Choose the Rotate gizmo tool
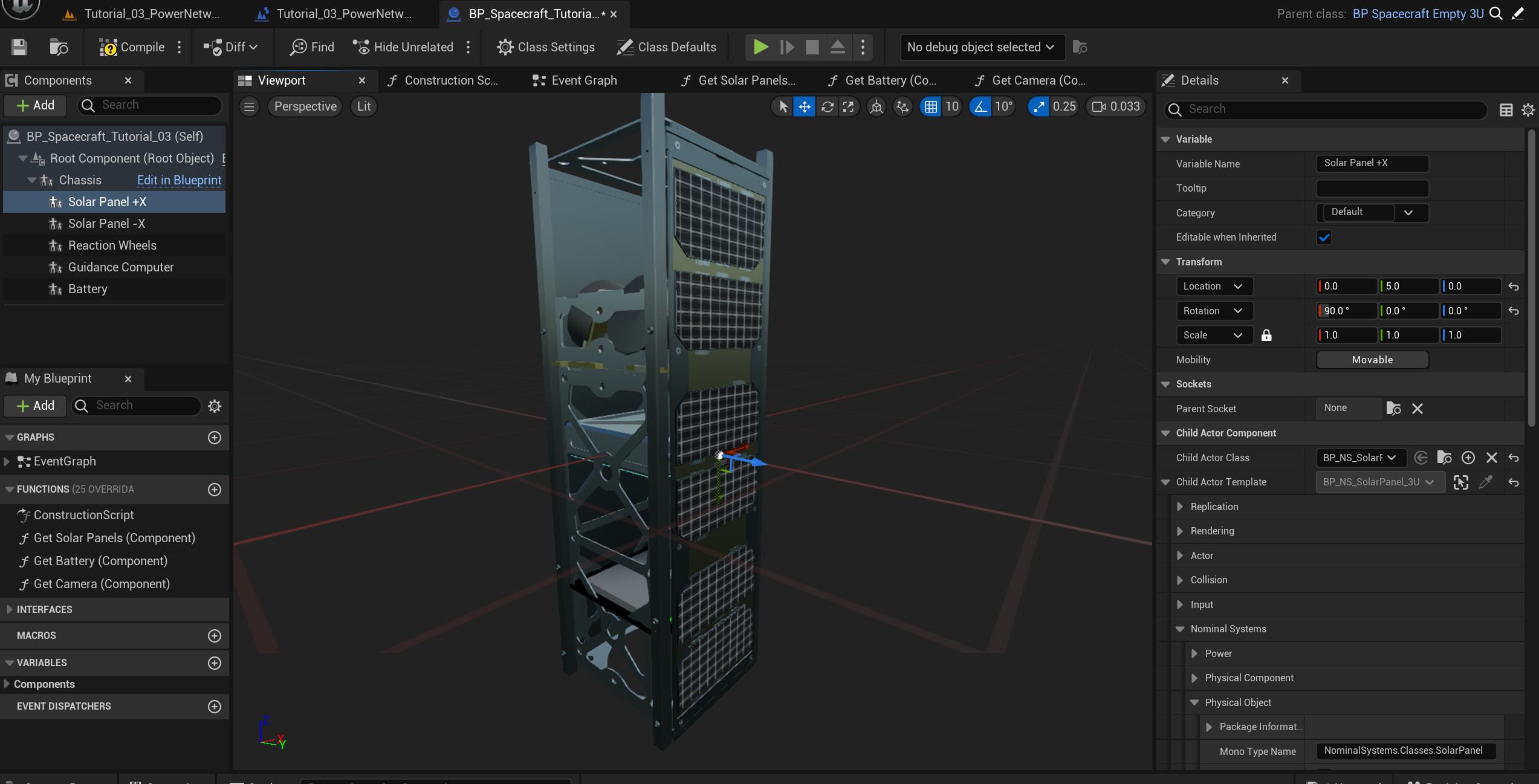This screenshot has width=1539, height=784. pyautogui.click(x=827, y=106)
